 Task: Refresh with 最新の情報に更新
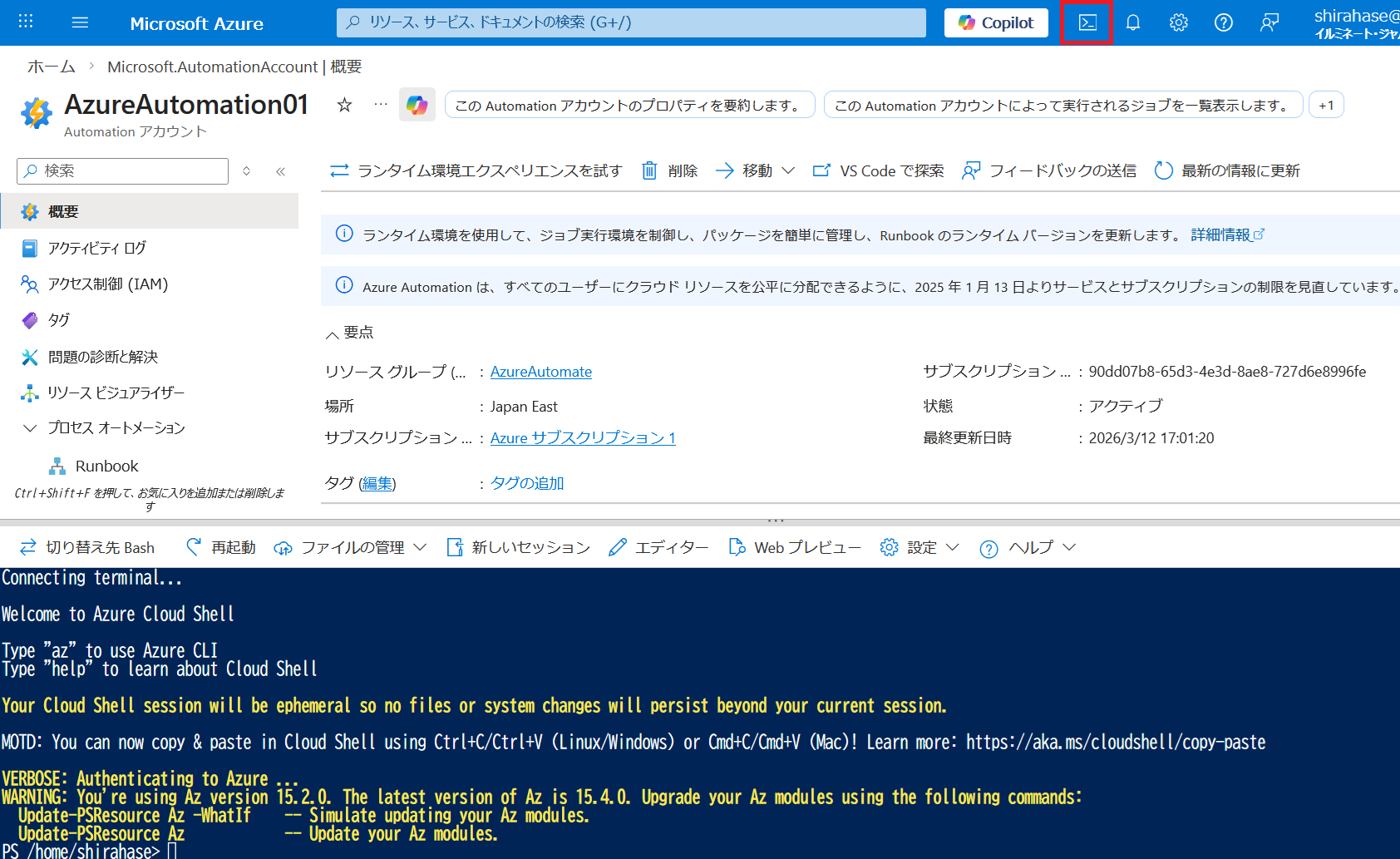click(1228, 170)
